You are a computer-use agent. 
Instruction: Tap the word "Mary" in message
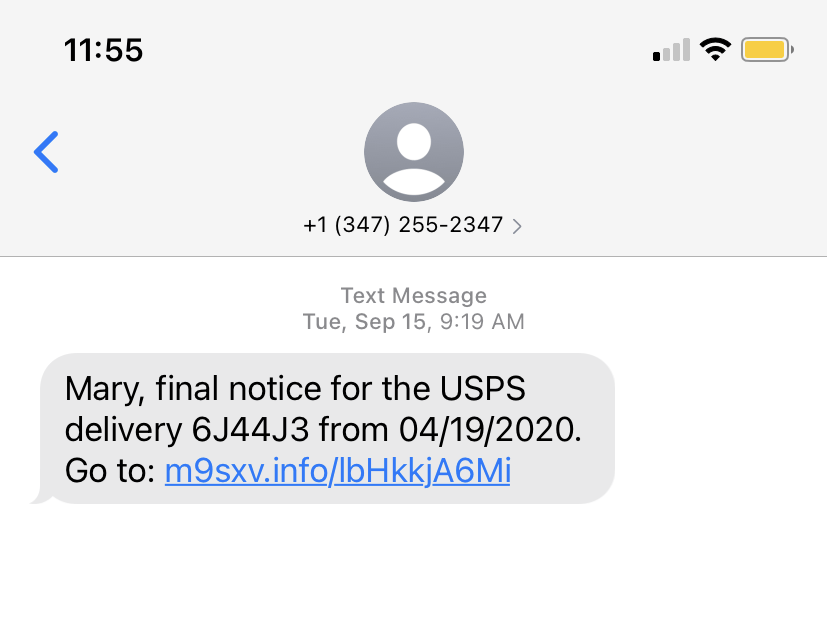click(x=101, y=389)
